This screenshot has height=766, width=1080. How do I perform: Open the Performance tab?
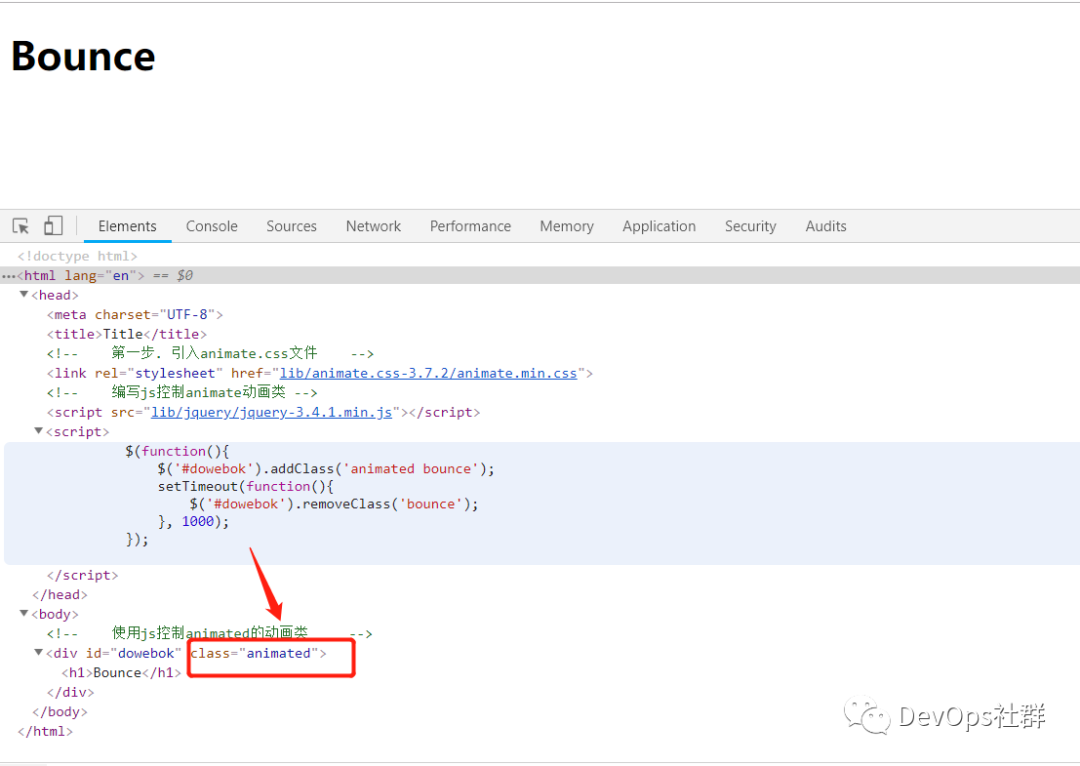pos(470,226)
